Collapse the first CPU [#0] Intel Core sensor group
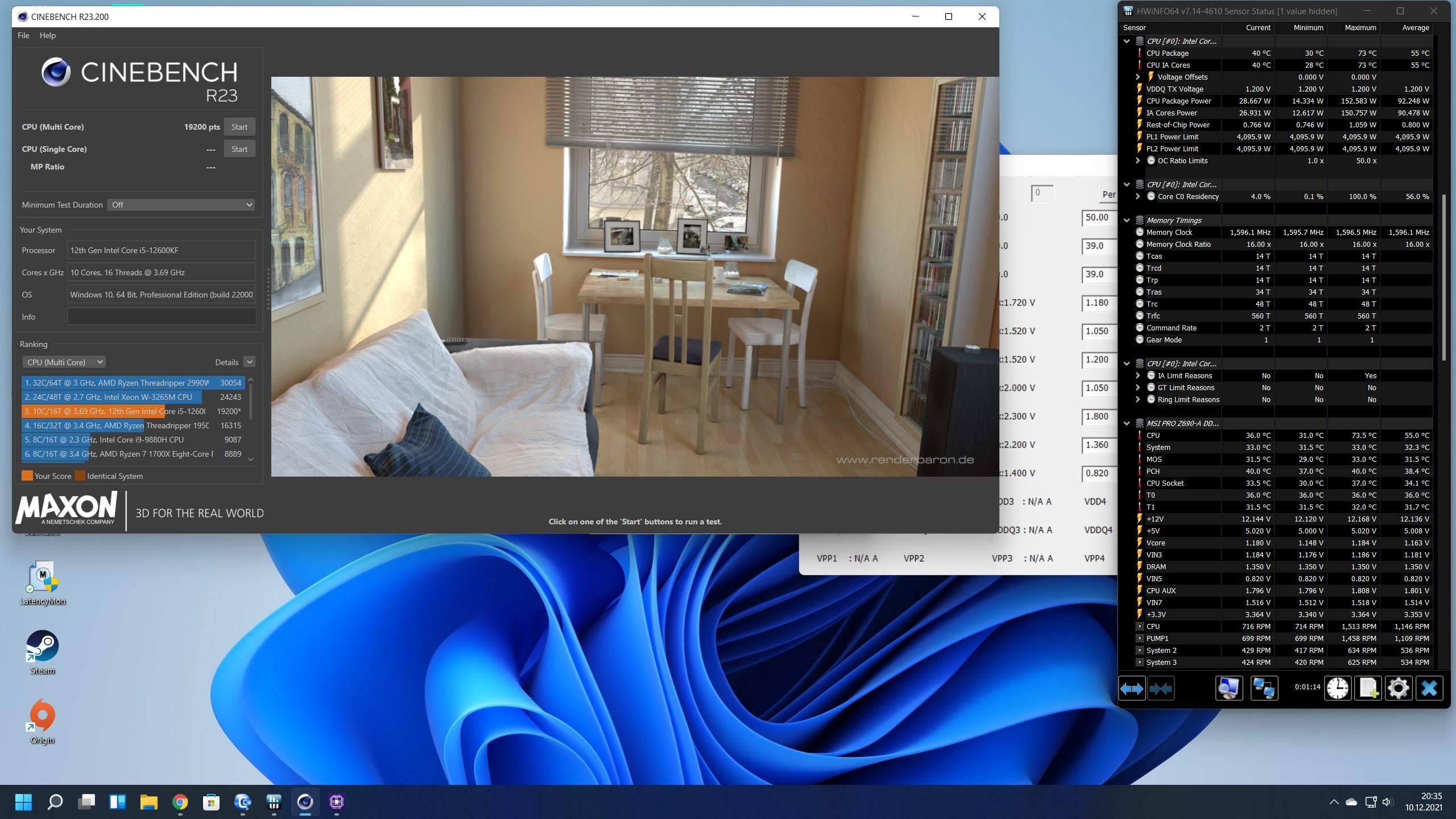This screenshot has height=819, width=1456. 1127,41
